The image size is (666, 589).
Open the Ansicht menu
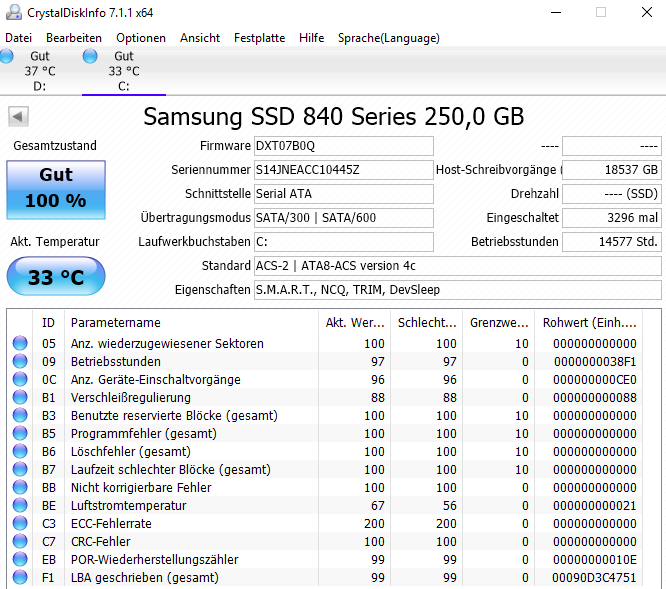pyautogui.click(x=200, y=38)
